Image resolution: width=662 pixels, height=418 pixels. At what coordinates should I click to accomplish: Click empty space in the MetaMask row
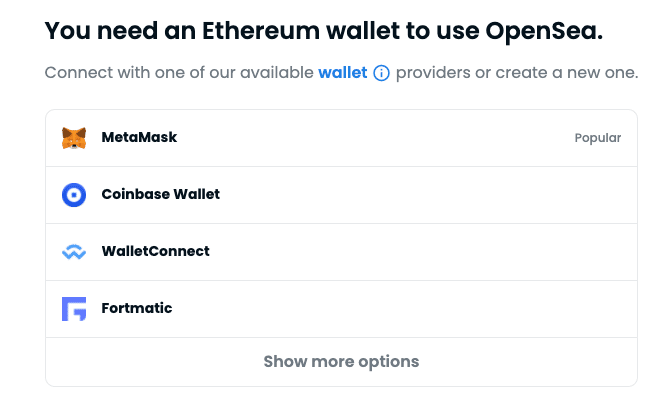pos(380,138)
